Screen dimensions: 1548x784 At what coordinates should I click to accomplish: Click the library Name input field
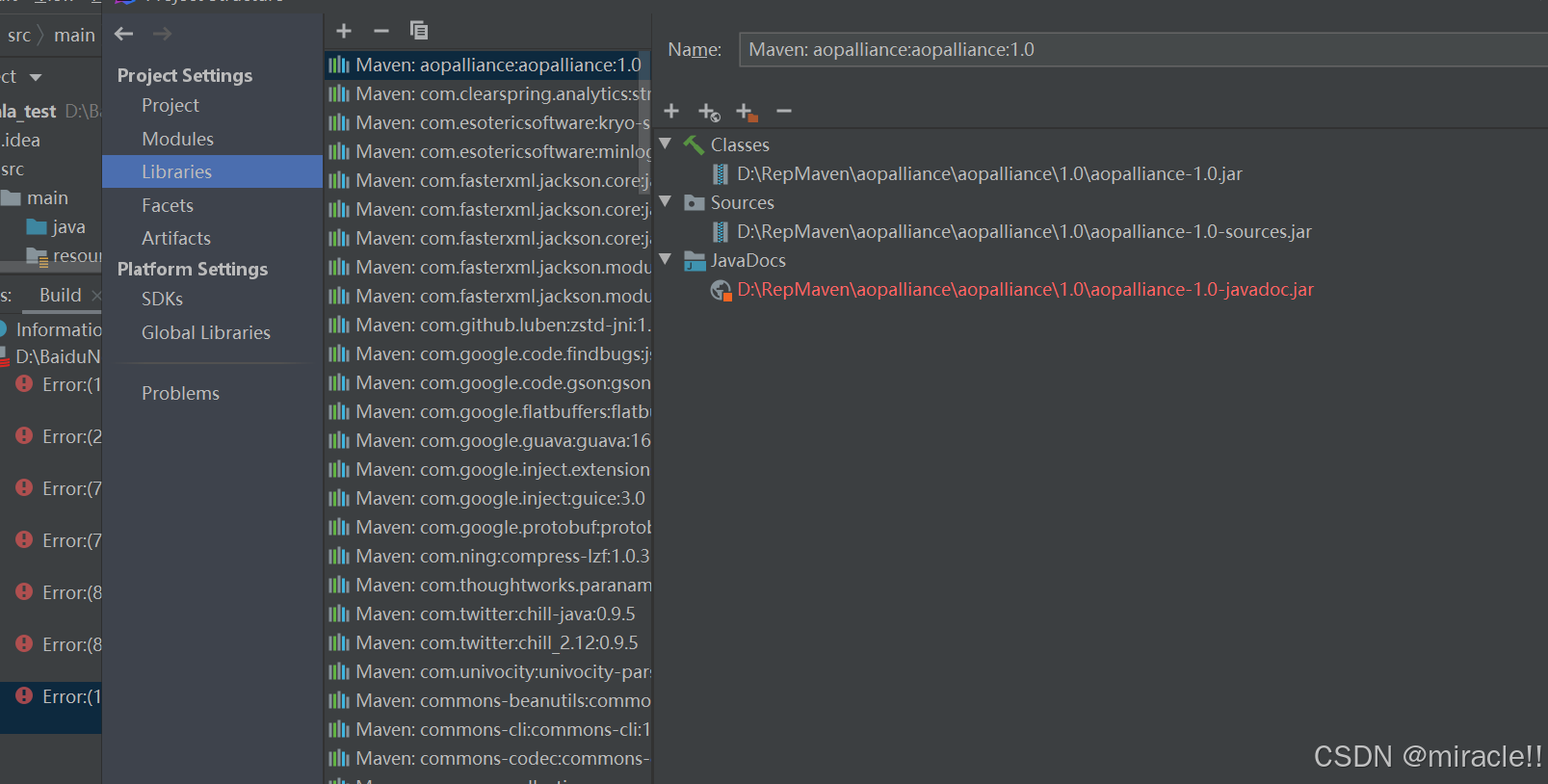click(1142, 49)
